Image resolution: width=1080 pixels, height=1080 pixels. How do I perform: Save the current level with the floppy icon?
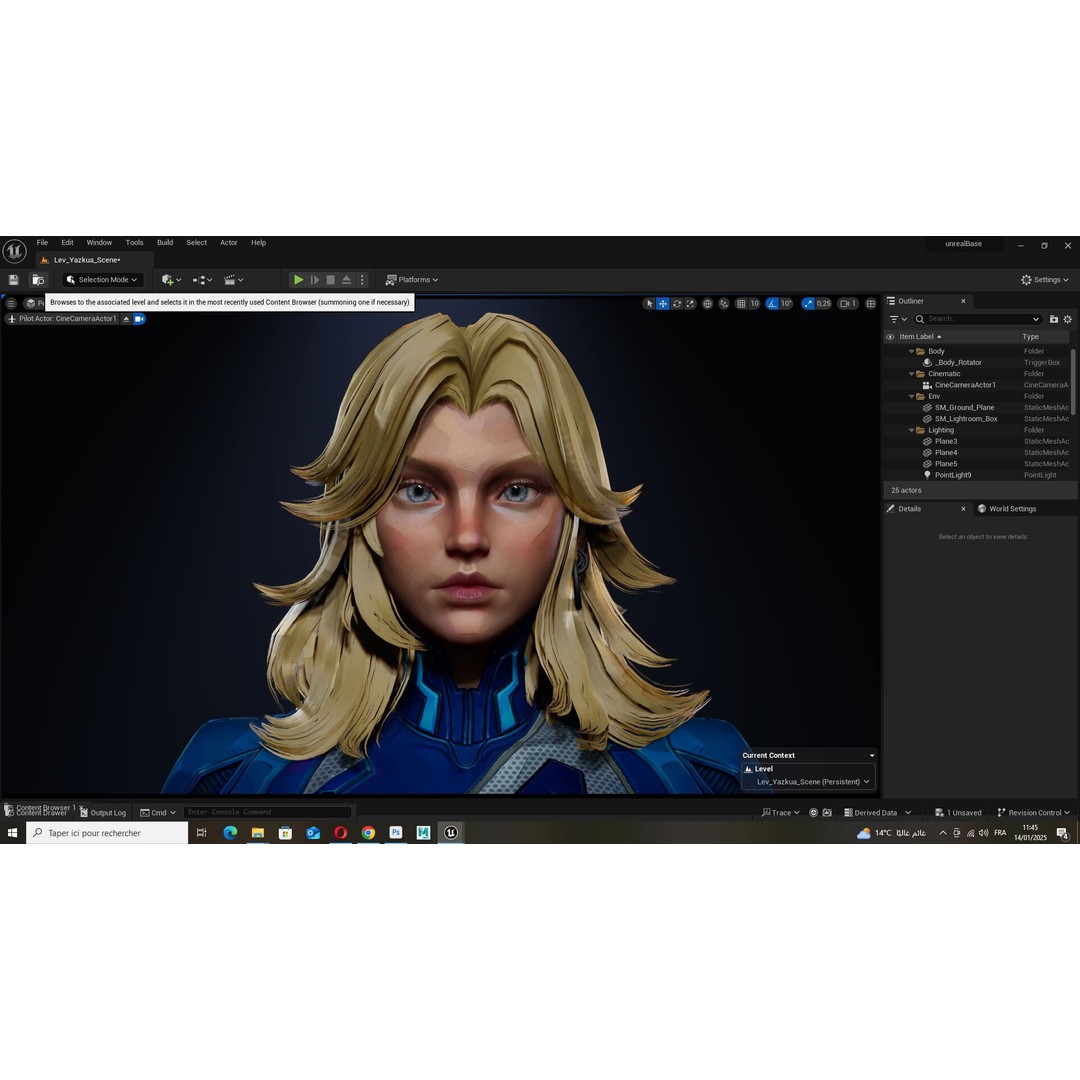[x=13, y=280]
